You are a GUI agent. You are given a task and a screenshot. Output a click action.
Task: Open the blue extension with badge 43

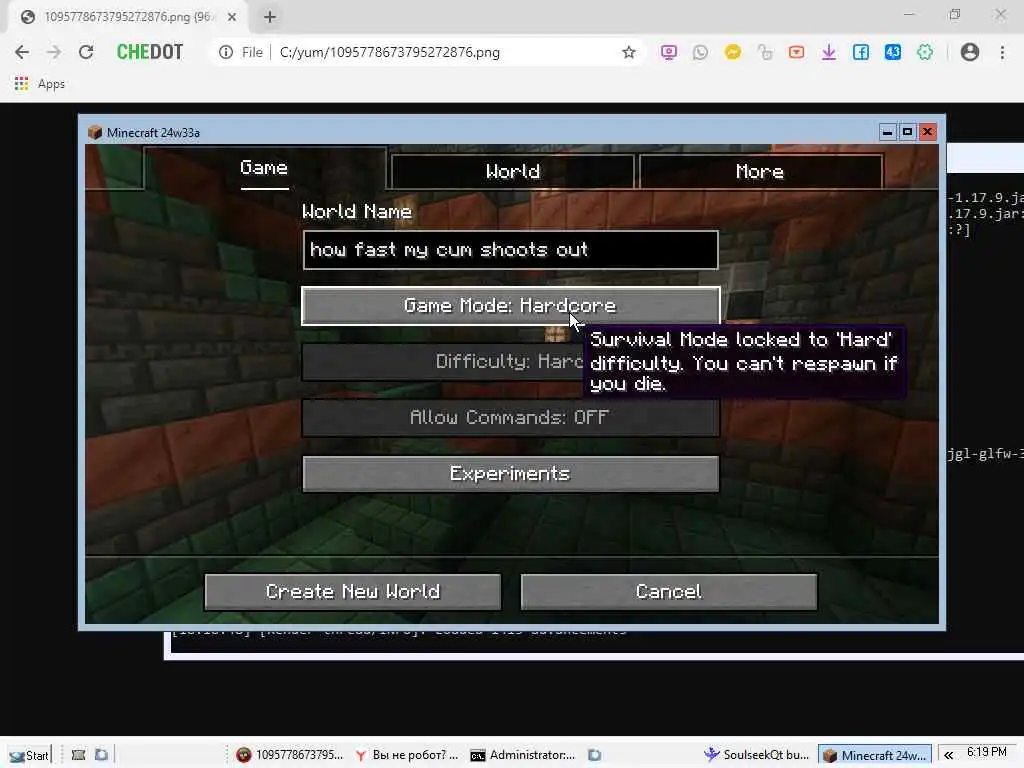point(893,52)
